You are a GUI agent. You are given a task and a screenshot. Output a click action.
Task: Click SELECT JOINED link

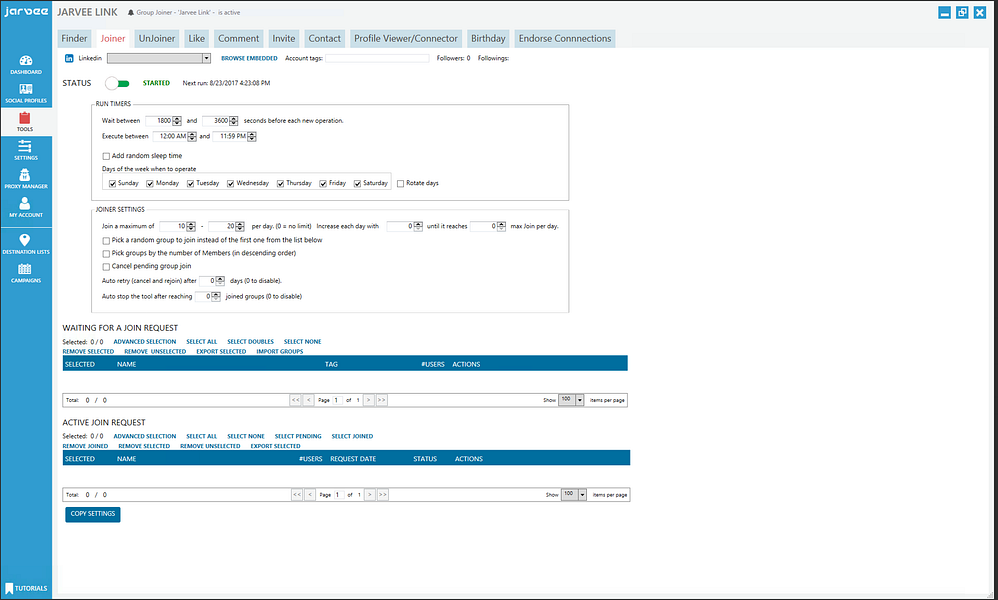click(353, 436)
